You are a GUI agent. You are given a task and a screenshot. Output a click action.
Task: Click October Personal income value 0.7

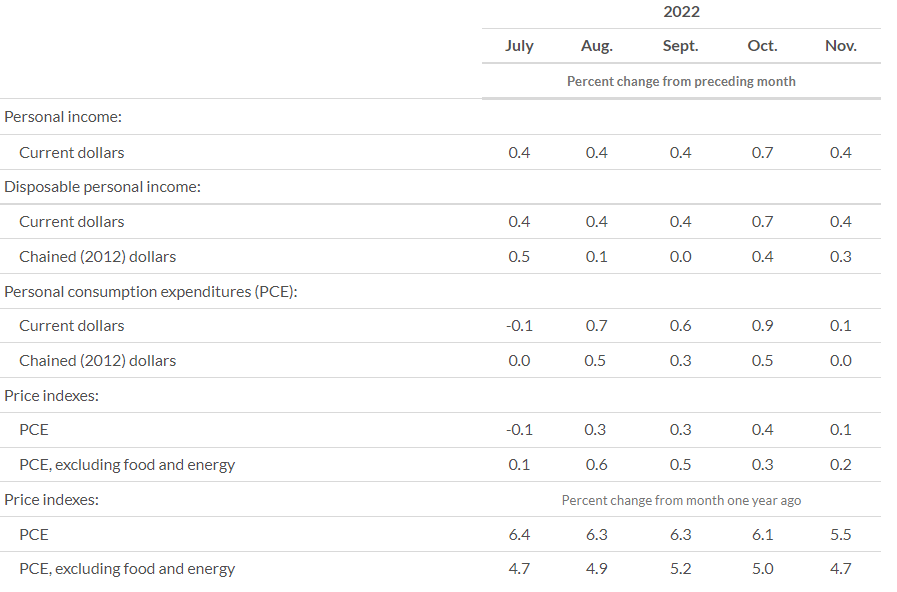click(763, 153)
